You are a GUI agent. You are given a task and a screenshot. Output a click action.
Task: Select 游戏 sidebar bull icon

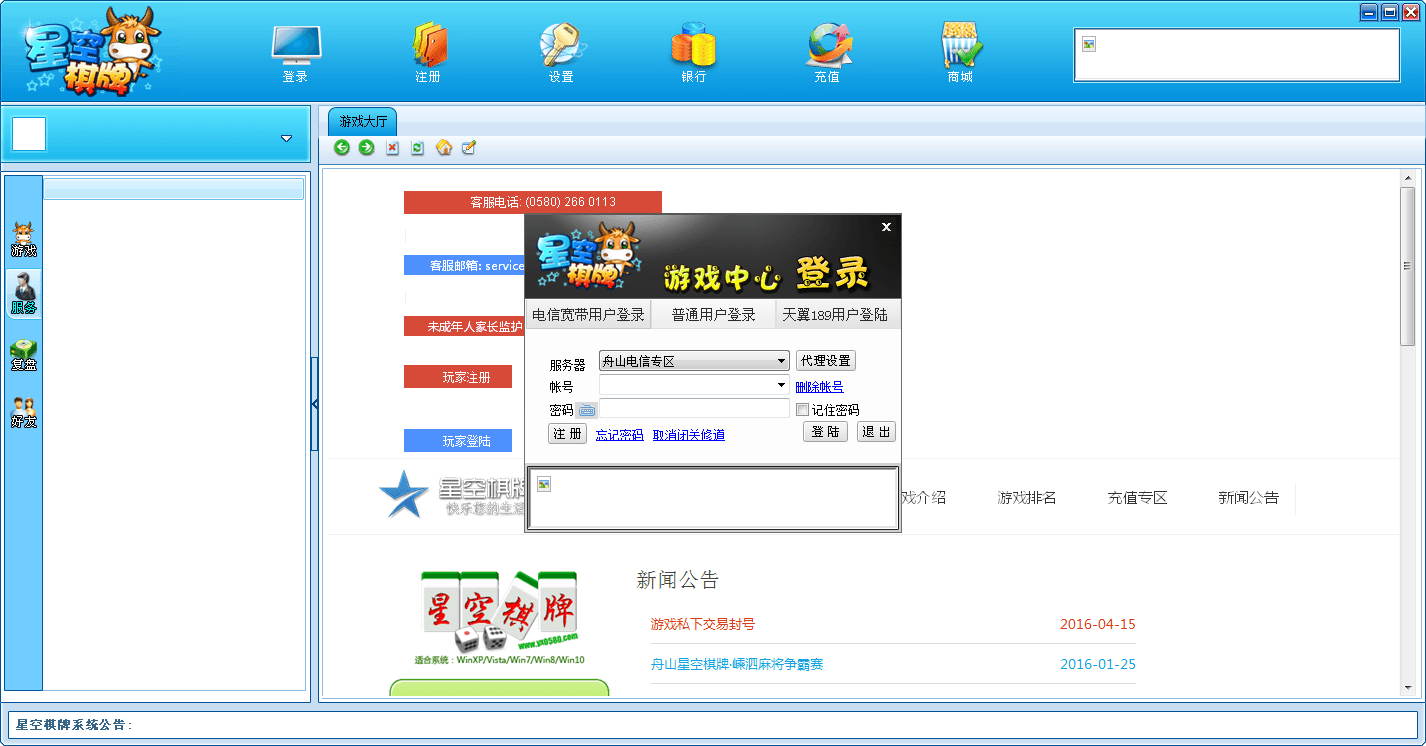coord(24,240)
